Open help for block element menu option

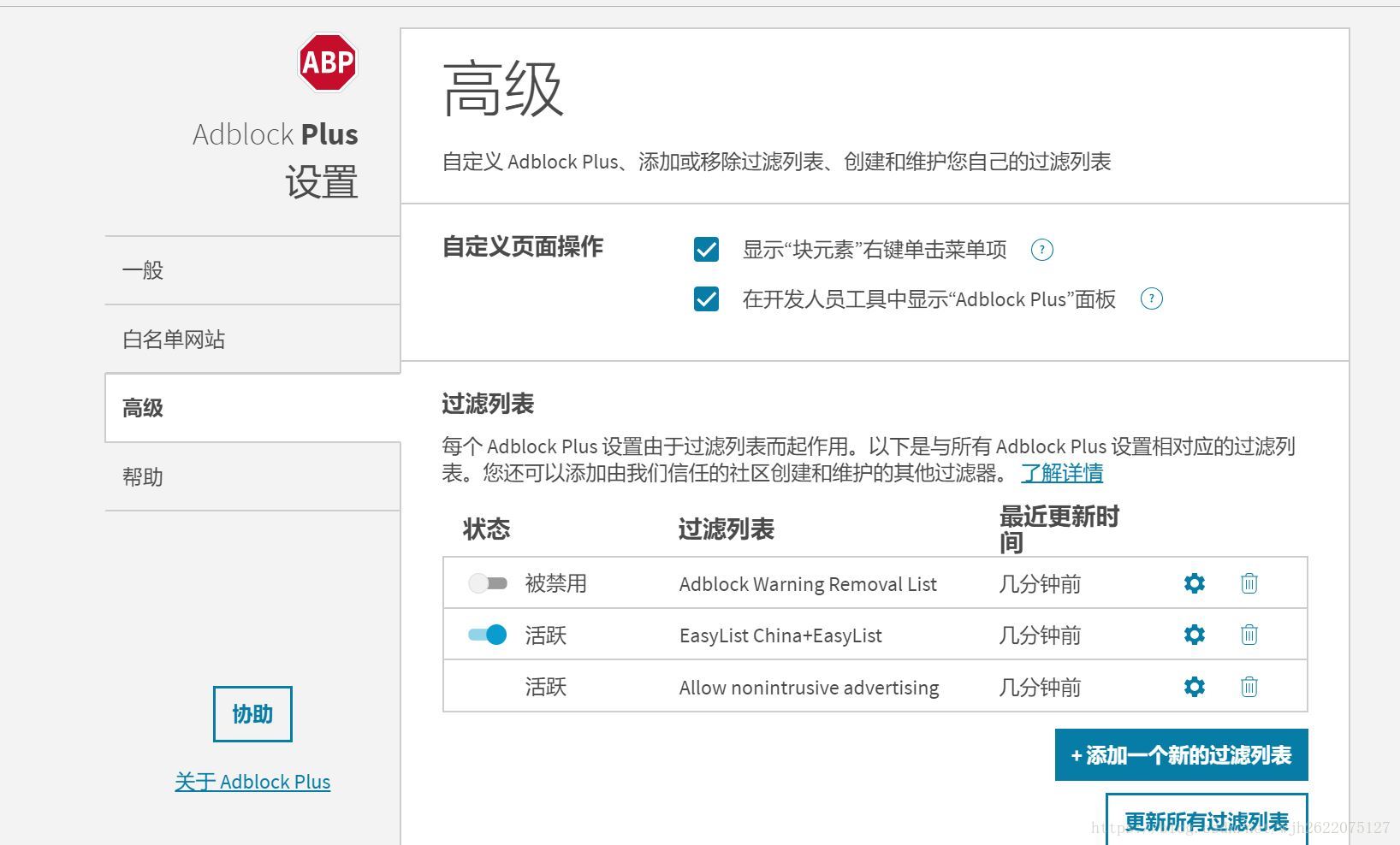point(1041,250)
